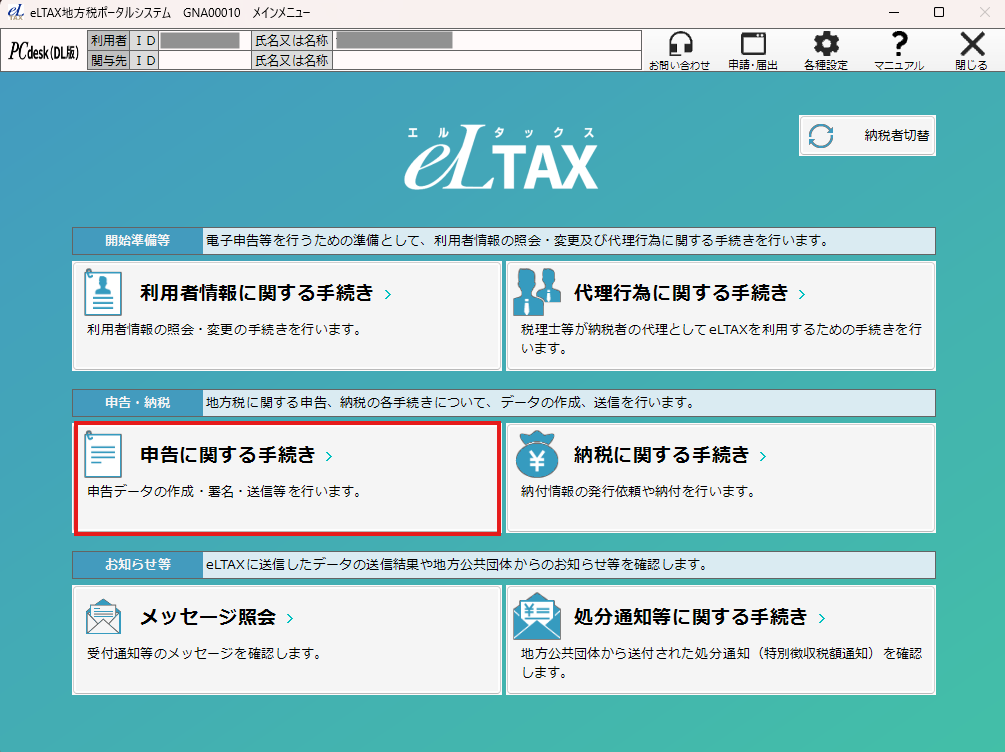Screen dimensions: 1005x752
Task: Click the chevron next to メッセージ照会
Action: [x=289, y=619]
